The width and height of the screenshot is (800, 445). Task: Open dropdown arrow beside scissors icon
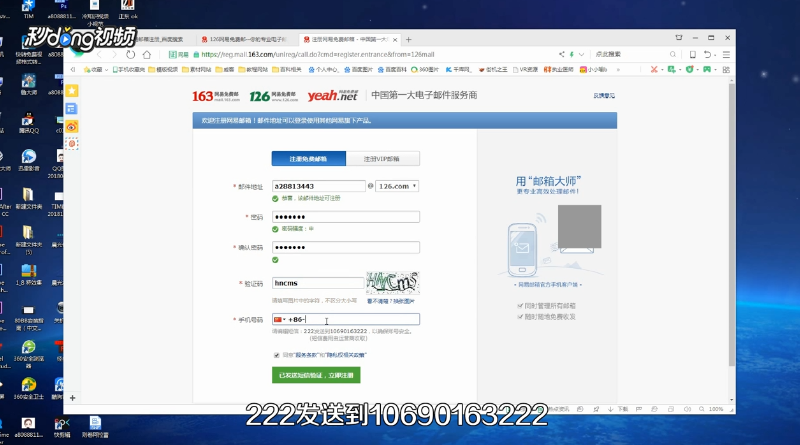(x=662, y=69)
